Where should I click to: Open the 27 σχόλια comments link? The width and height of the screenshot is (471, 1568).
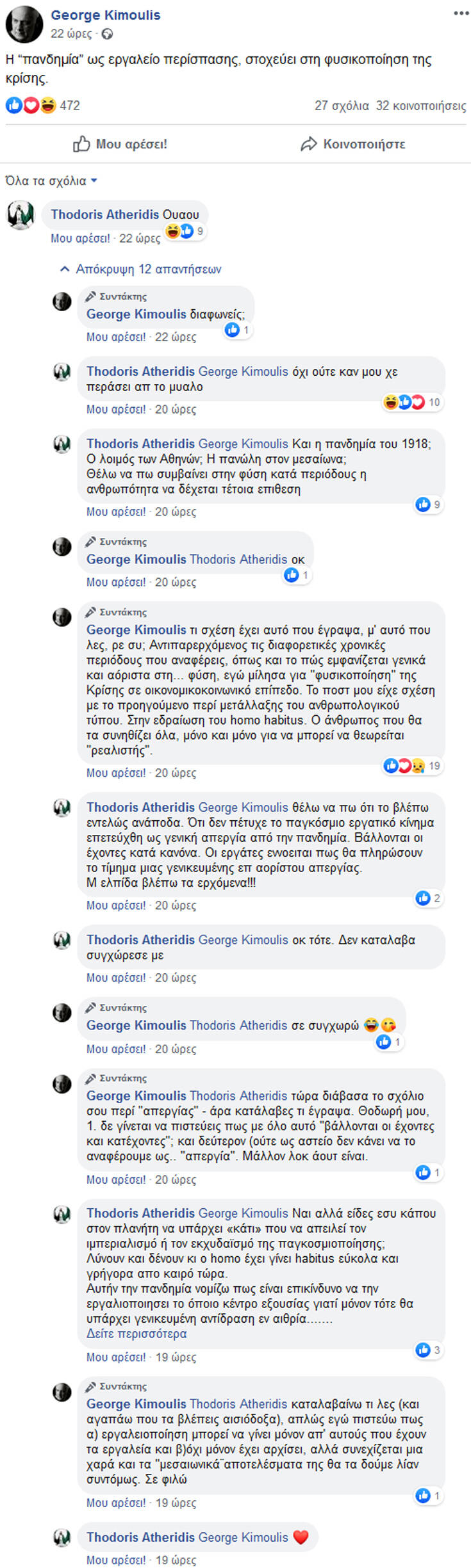pyautogui.click(x=341, y=104)
